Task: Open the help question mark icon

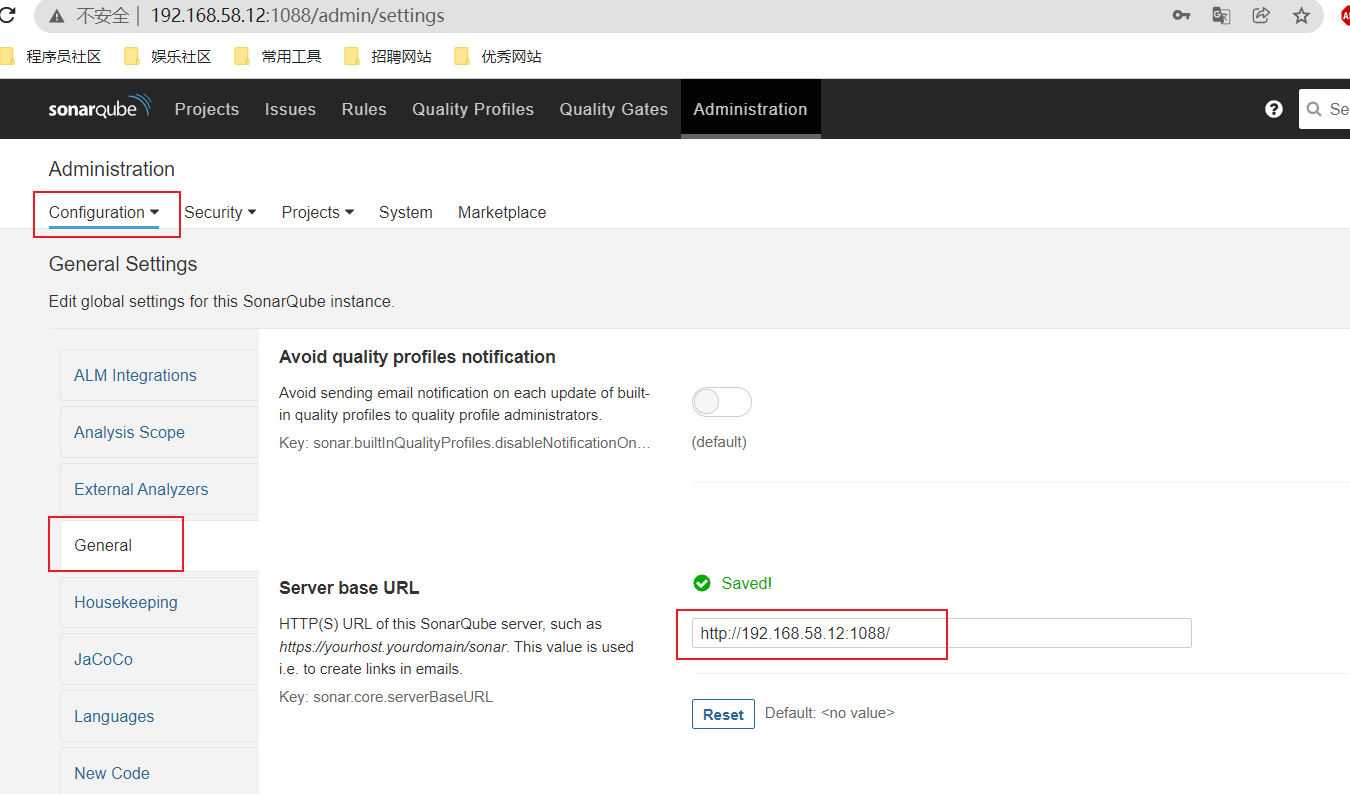Action: click(1274, 109)
